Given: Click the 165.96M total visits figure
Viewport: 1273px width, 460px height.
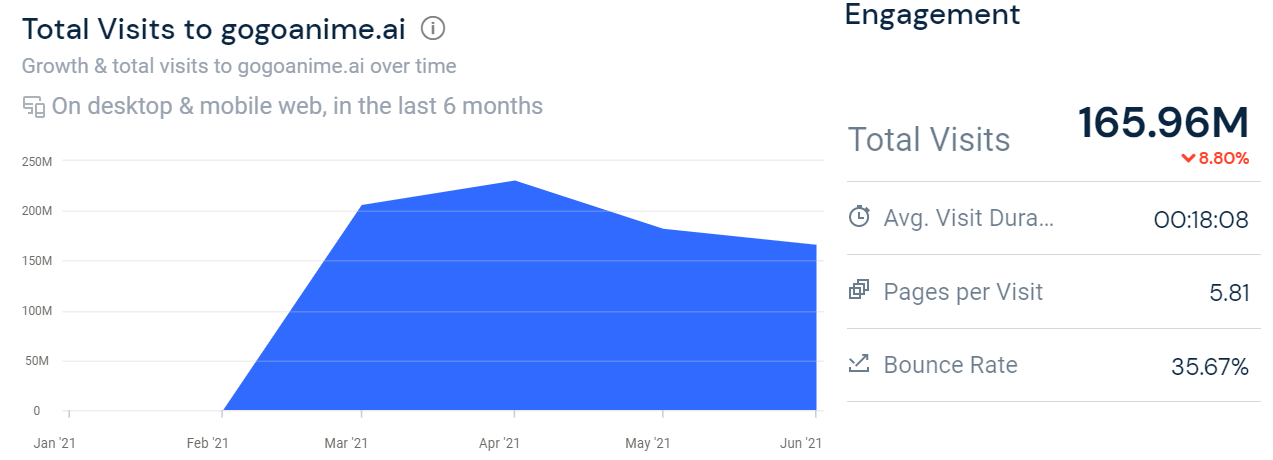Looking at the screenshot, I should pos(1163,123).
